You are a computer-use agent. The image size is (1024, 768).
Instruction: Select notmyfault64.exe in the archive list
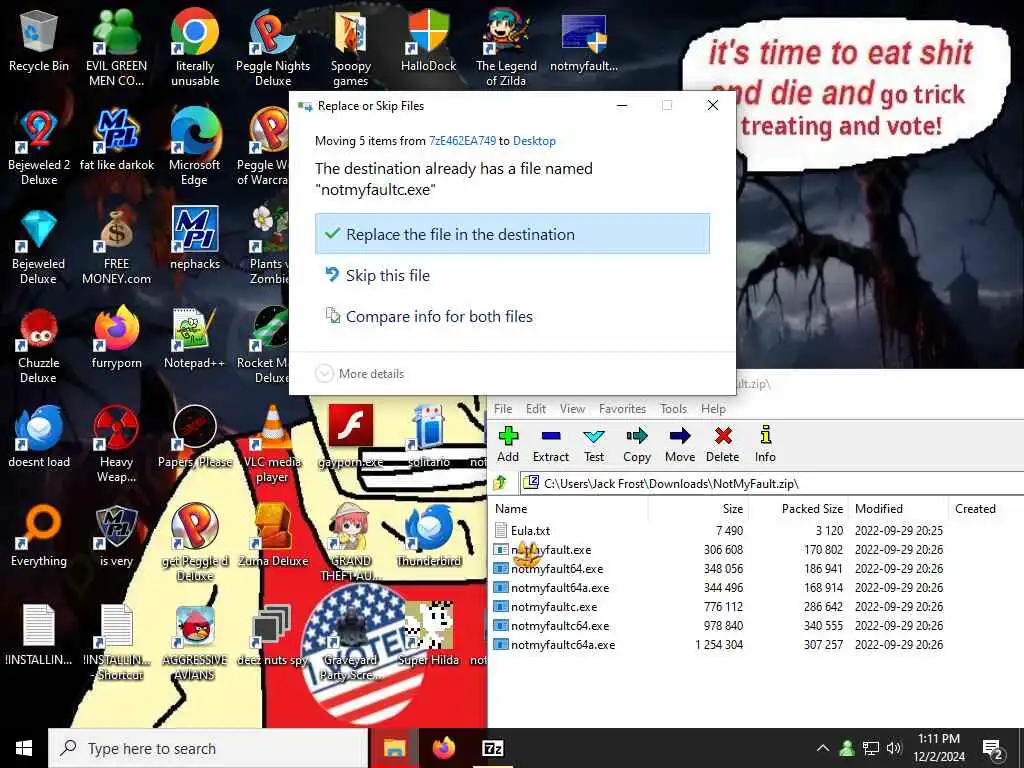click(556, 568)
